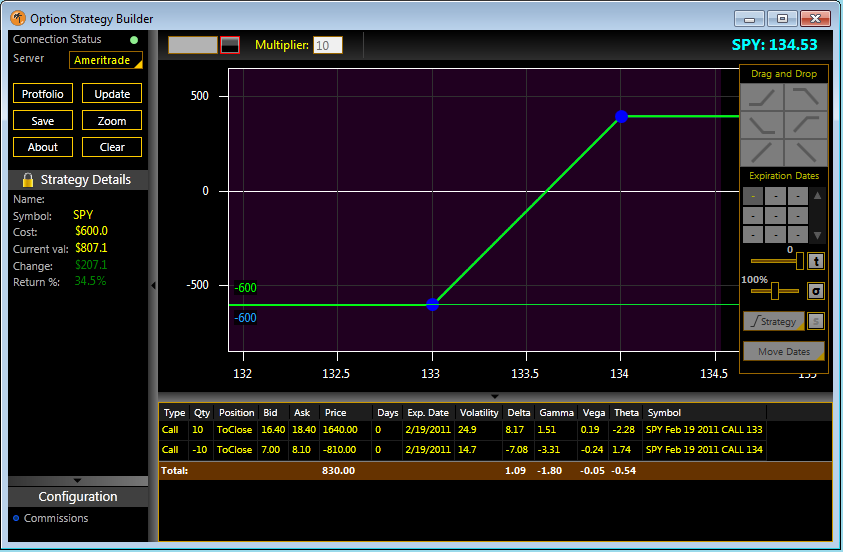Select row SPY Feb 19 2011 CALL 134
The height and width of the screenshot is (552, 843).
pyautogui.click(x=463, y=449)
